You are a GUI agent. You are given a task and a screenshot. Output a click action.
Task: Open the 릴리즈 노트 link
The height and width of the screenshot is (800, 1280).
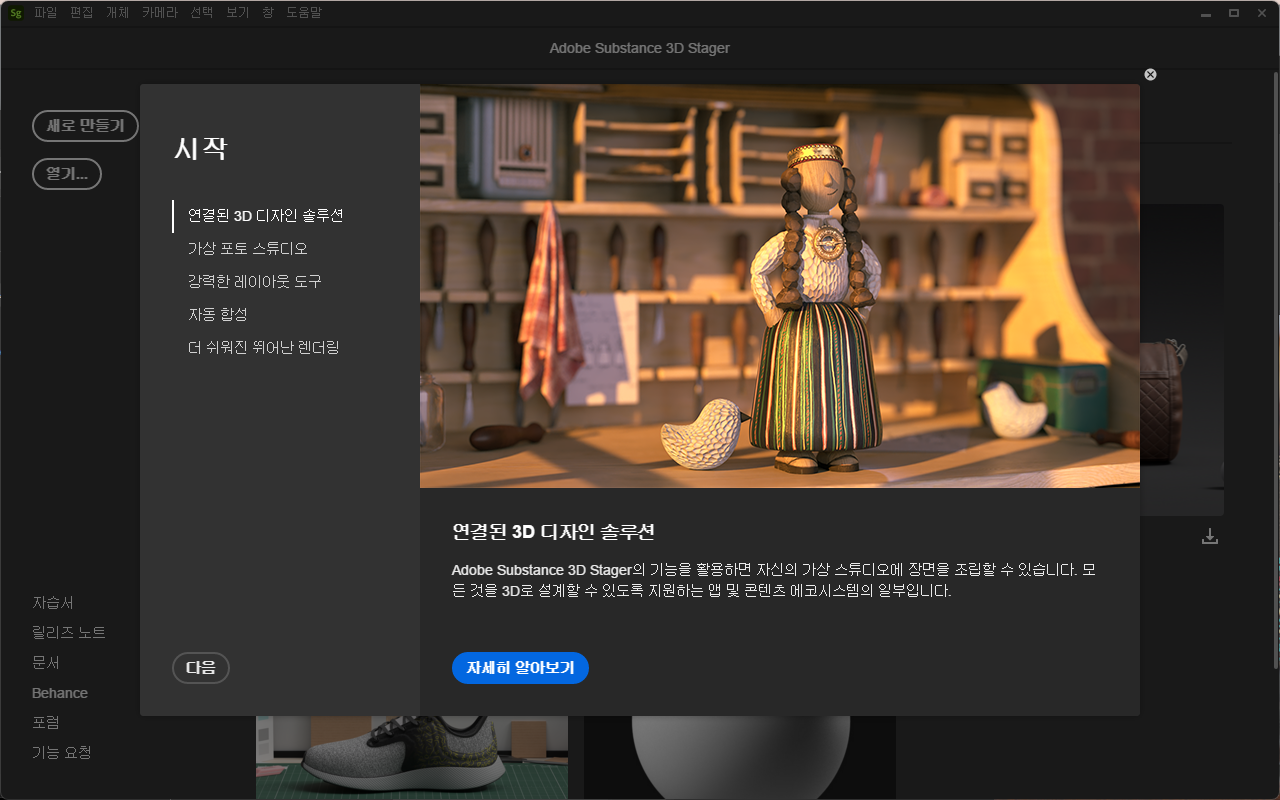(69, 633)
